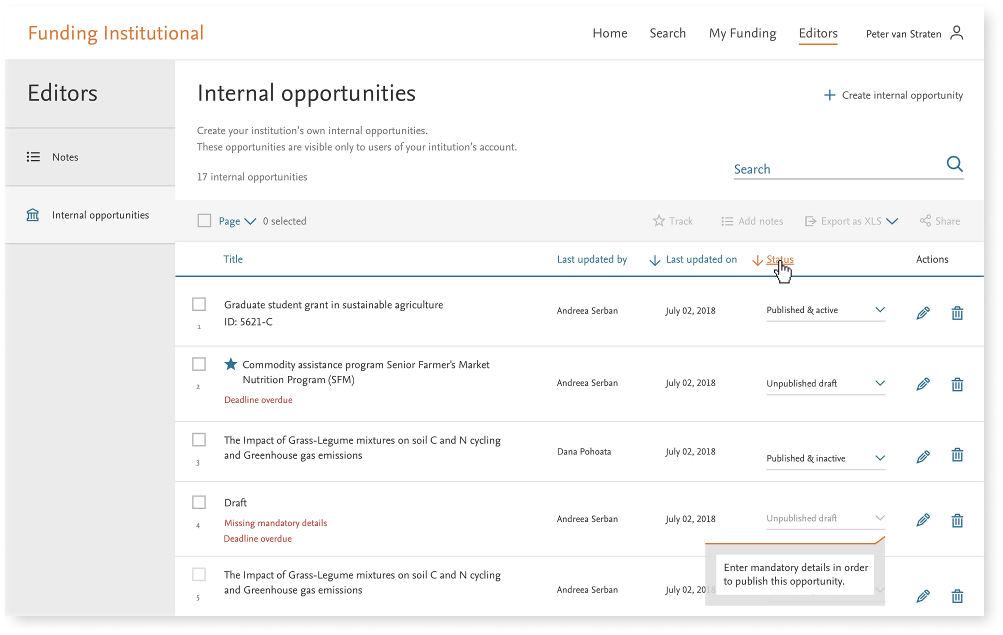The image size is (1003, 635).
Task: Check the row 5 Grass-Legume checkbox
Action: pyautogui.click(x=199, y=574)
